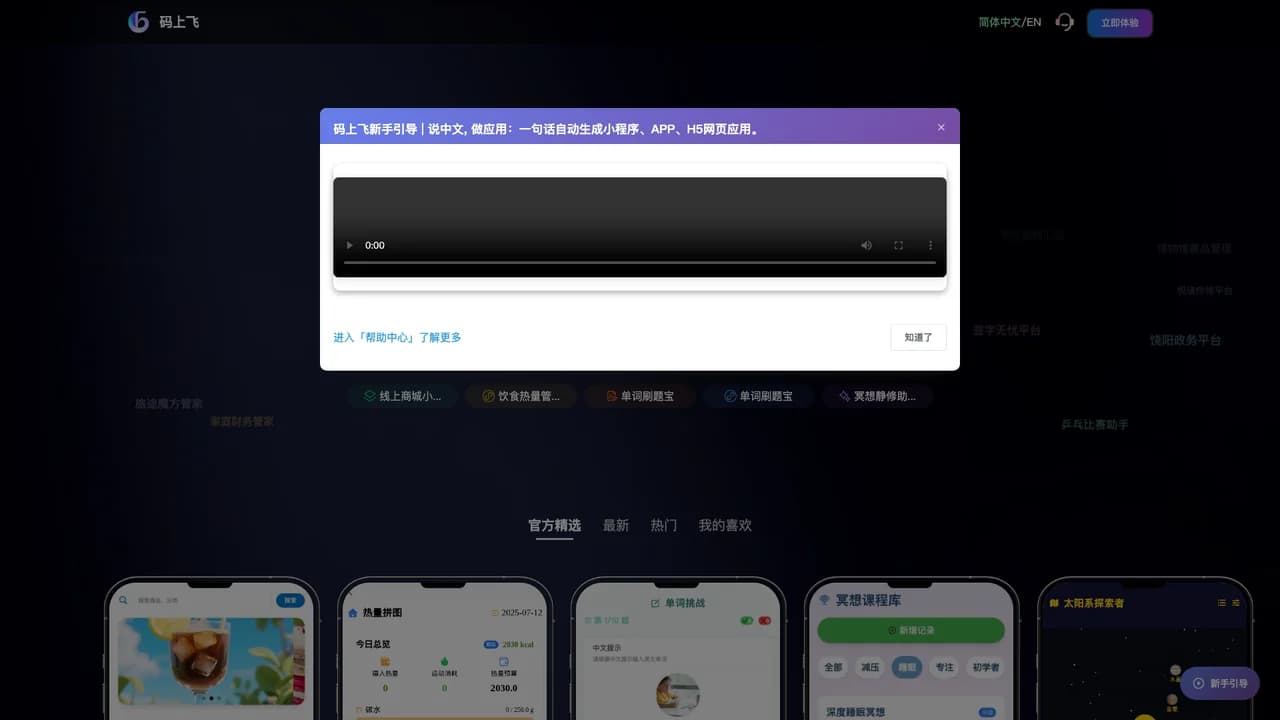
Task: Click the 码上飞 logo icon
Action: tap(138, 22)
